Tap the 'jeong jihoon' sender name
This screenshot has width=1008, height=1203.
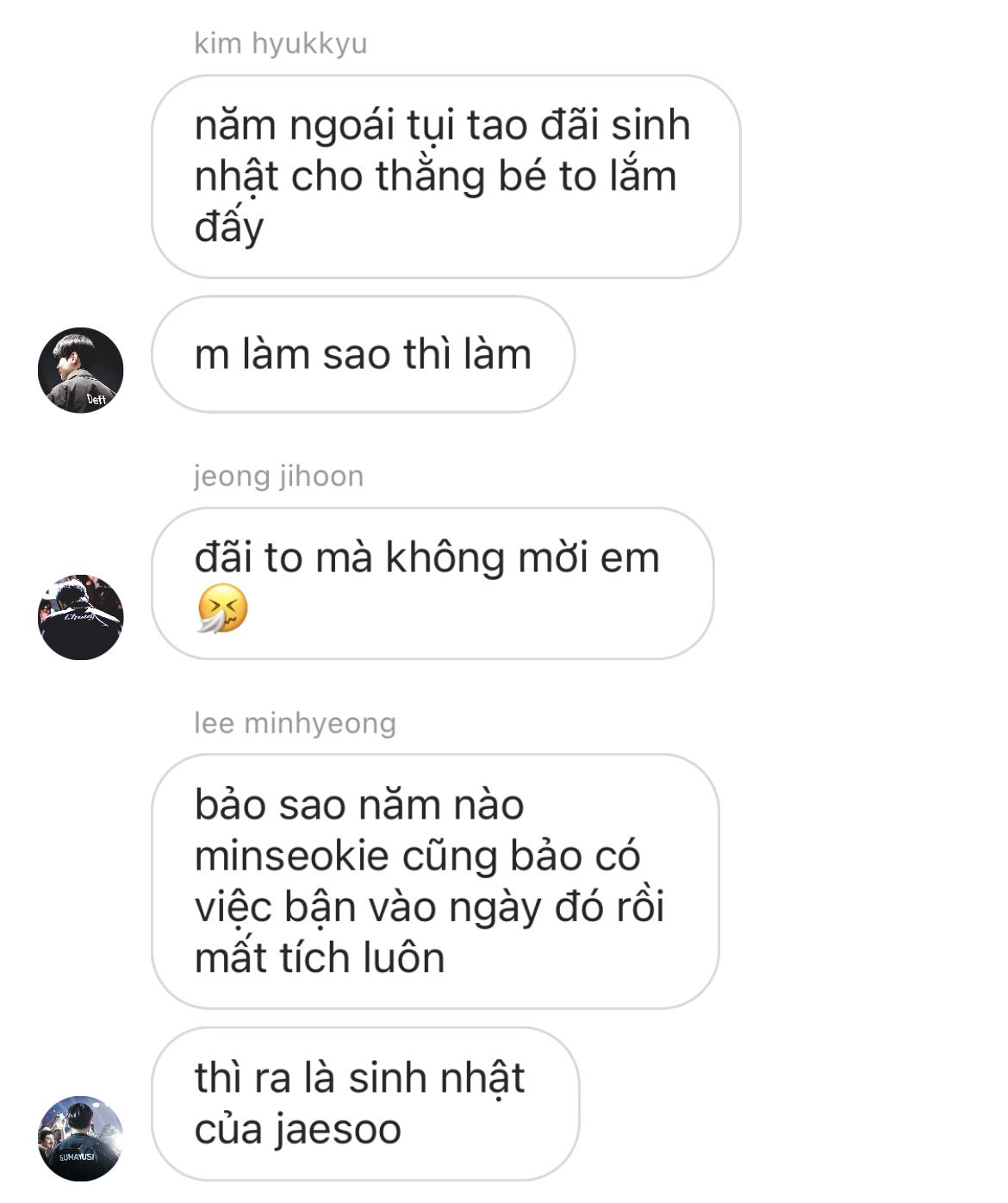[x=279, y=475]
